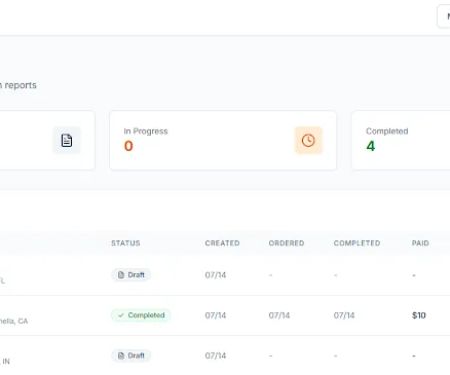This screenshot has width=450, height=375.
Task: Click the completed date 07/14 in Completed row
Action: coord(344,315)
